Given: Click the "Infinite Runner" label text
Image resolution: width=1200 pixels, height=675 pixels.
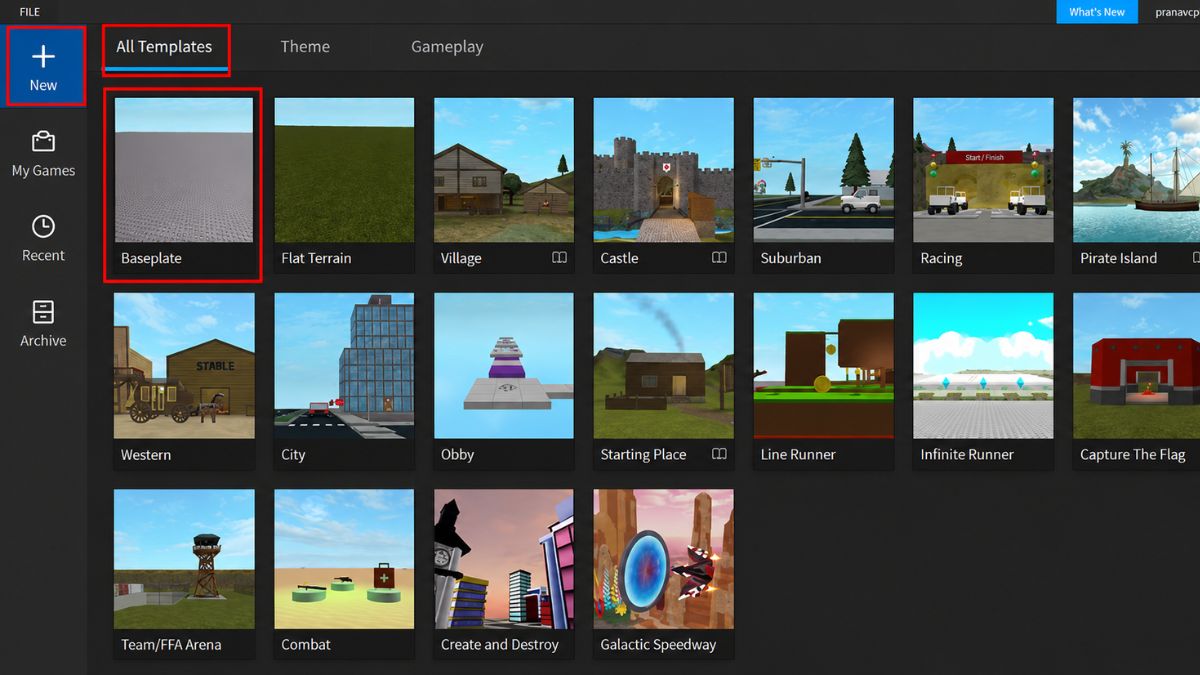Looking at the screenshot, I should (967, 454).
